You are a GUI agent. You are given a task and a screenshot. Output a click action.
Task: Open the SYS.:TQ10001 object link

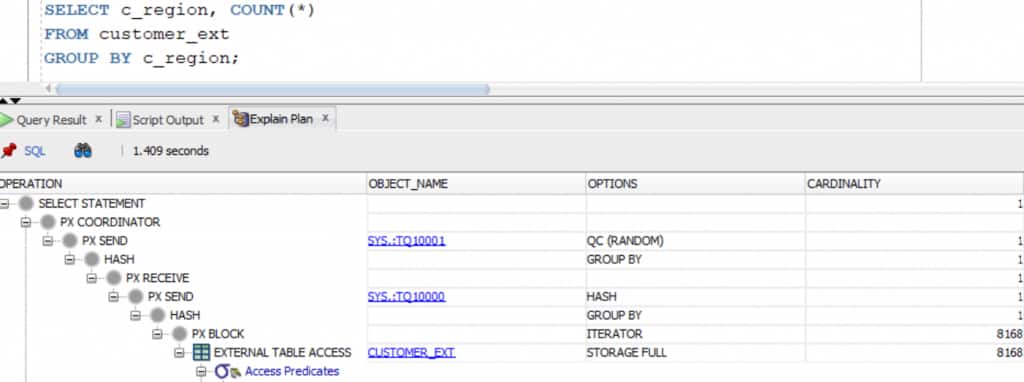tap(406, 241)
